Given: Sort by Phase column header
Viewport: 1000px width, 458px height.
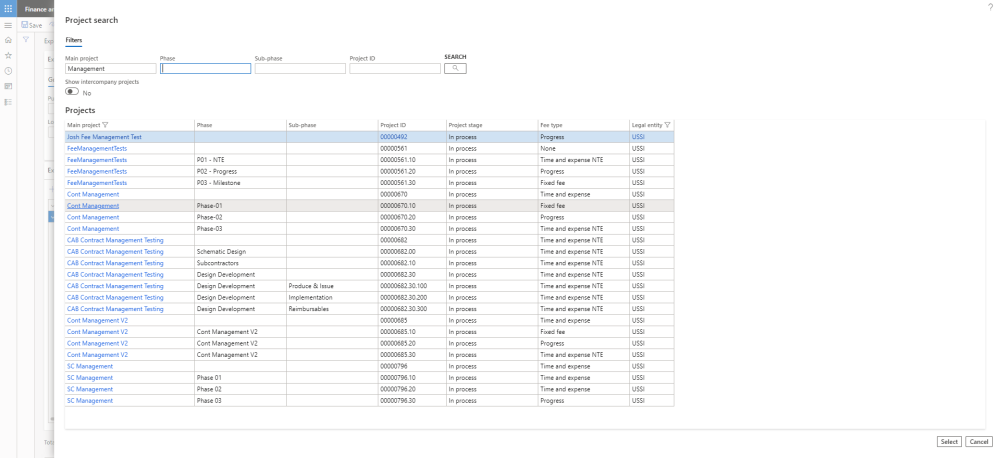Looking at the screenshot, I should (205, 125).
